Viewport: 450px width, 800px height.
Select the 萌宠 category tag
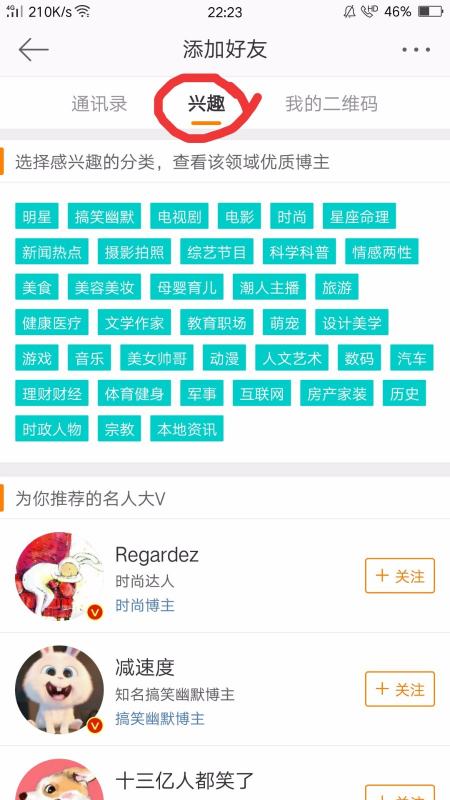point(284,322)
